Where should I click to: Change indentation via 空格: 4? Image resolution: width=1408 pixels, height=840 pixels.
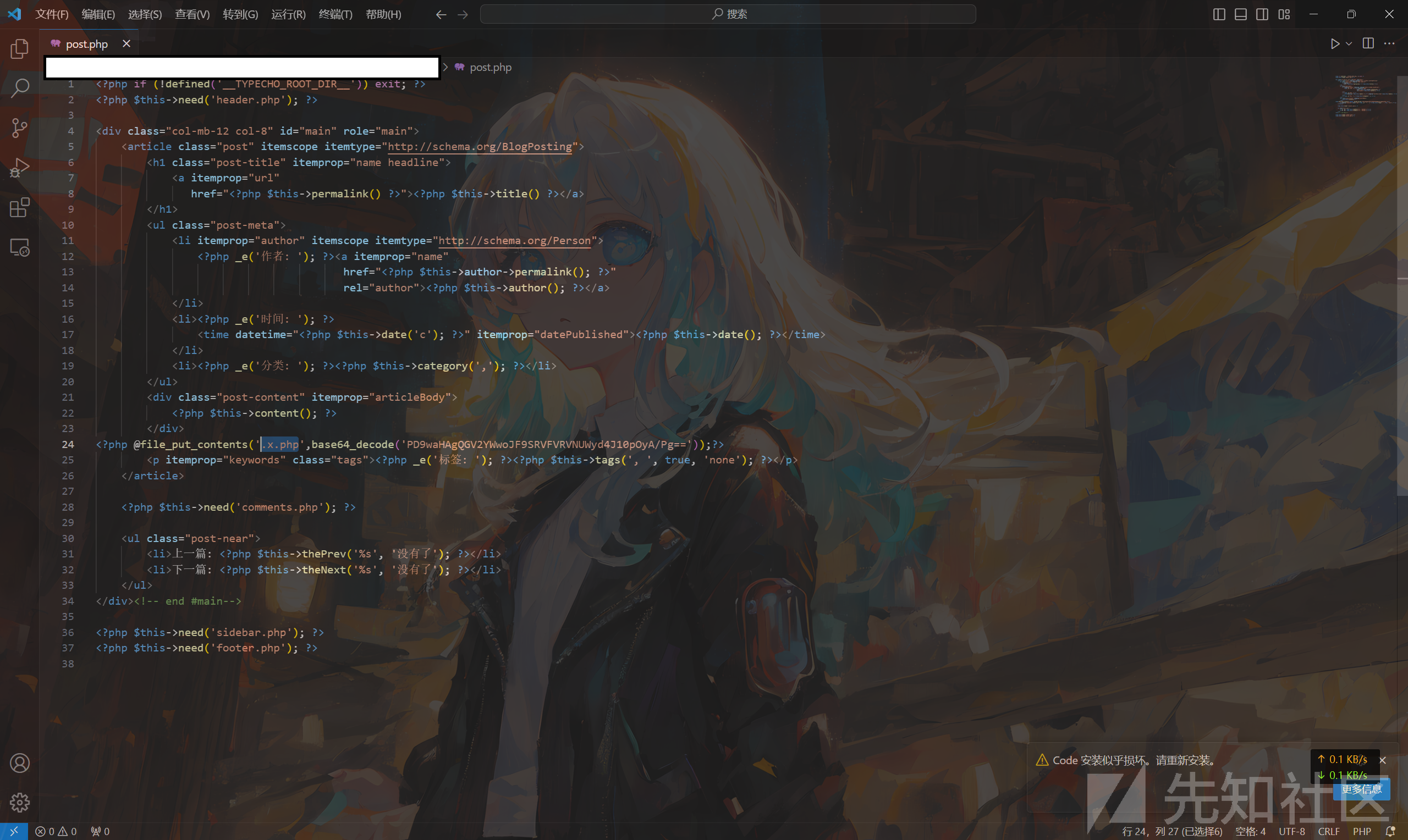pos(1250,831)
